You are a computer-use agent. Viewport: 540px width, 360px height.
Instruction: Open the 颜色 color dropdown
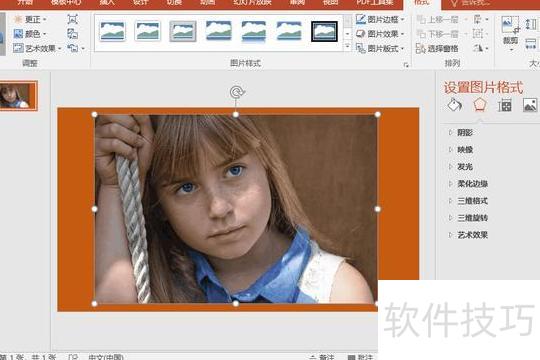(x=30, y=34)
